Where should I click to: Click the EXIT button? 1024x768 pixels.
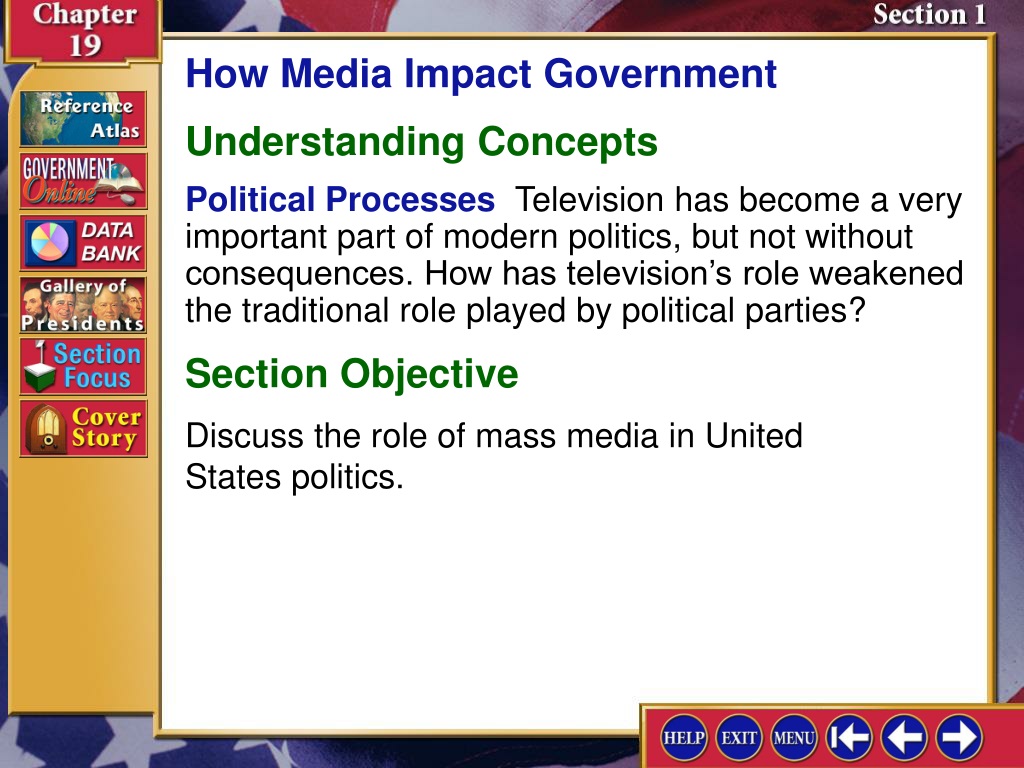[x=739, y=738]
